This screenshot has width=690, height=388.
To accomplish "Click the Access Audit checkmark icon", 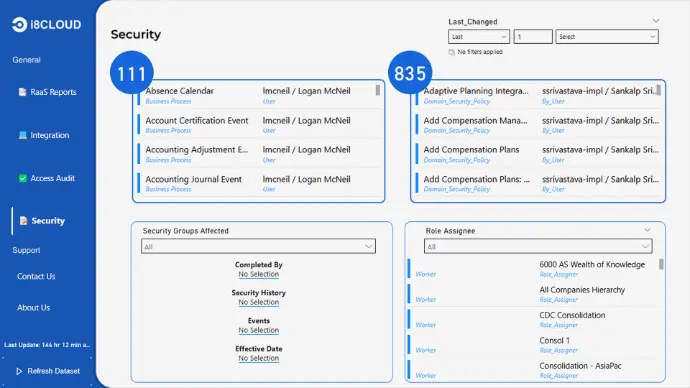I will [x=22, y=178].
